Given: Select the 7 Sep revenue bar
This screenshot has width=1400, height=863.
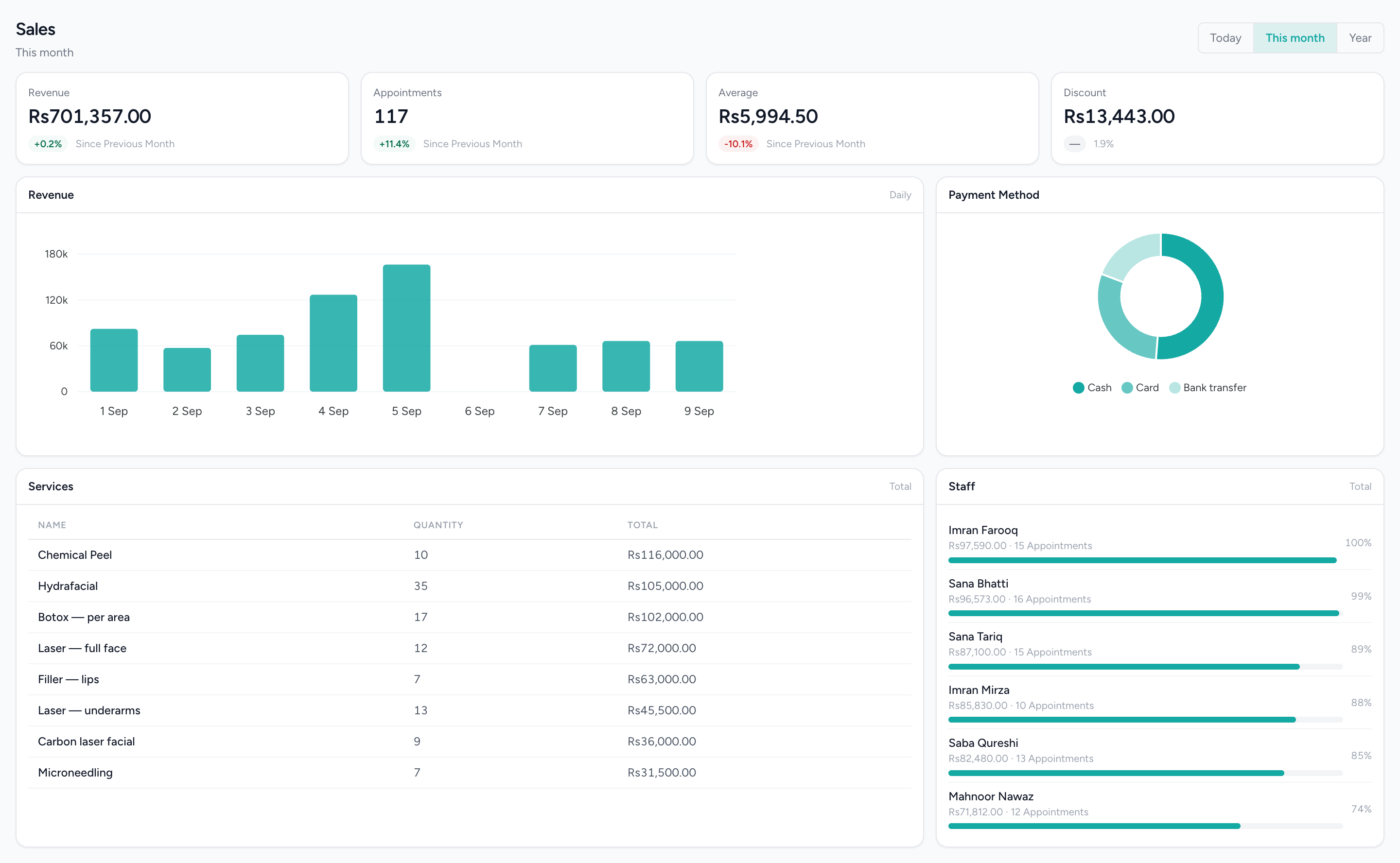Looking at the screenshot, I should (x=553, y=368).
